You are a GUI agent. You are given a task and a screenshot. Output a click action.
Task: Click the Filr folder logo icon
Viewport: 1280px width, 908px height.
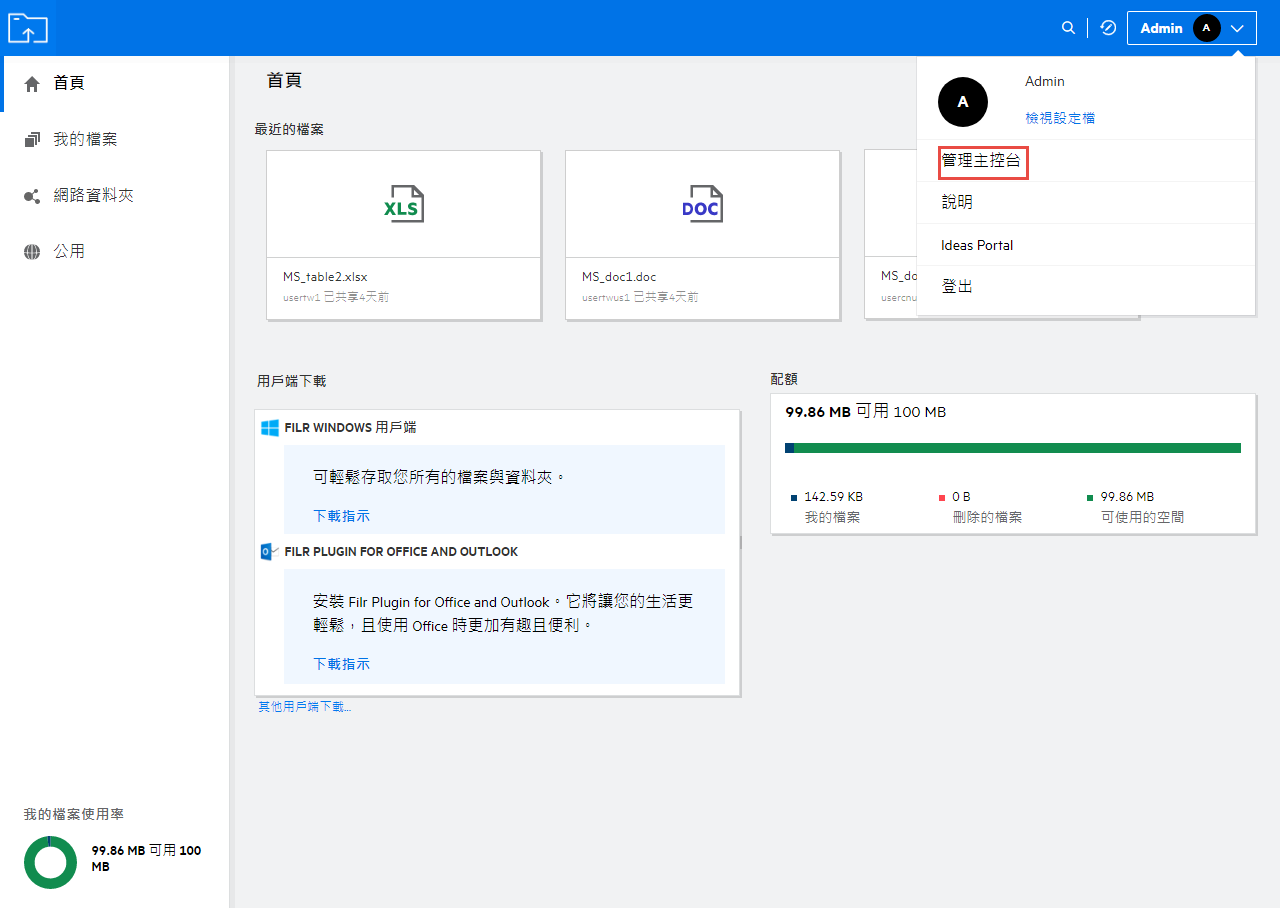pyautogui.click(x=28, y=28)
